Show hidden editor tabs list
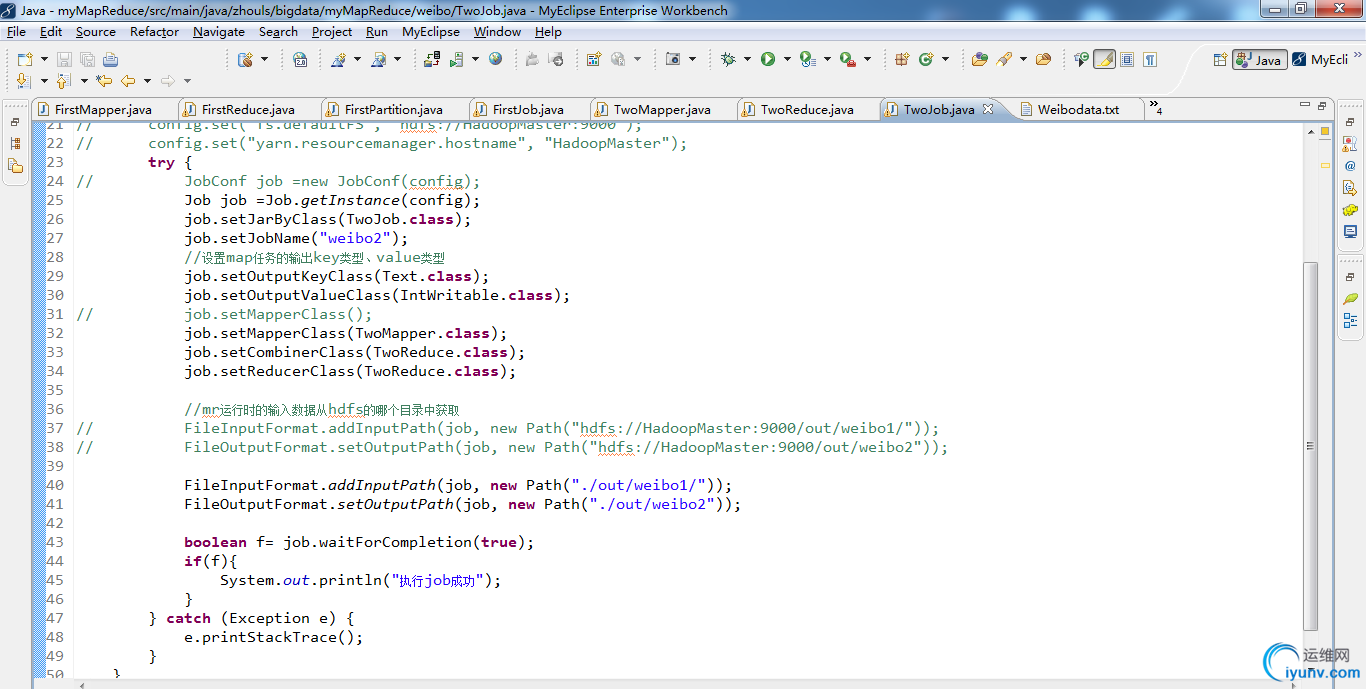The height and width of the screenshot is (689, 1366). (1155, 107)
